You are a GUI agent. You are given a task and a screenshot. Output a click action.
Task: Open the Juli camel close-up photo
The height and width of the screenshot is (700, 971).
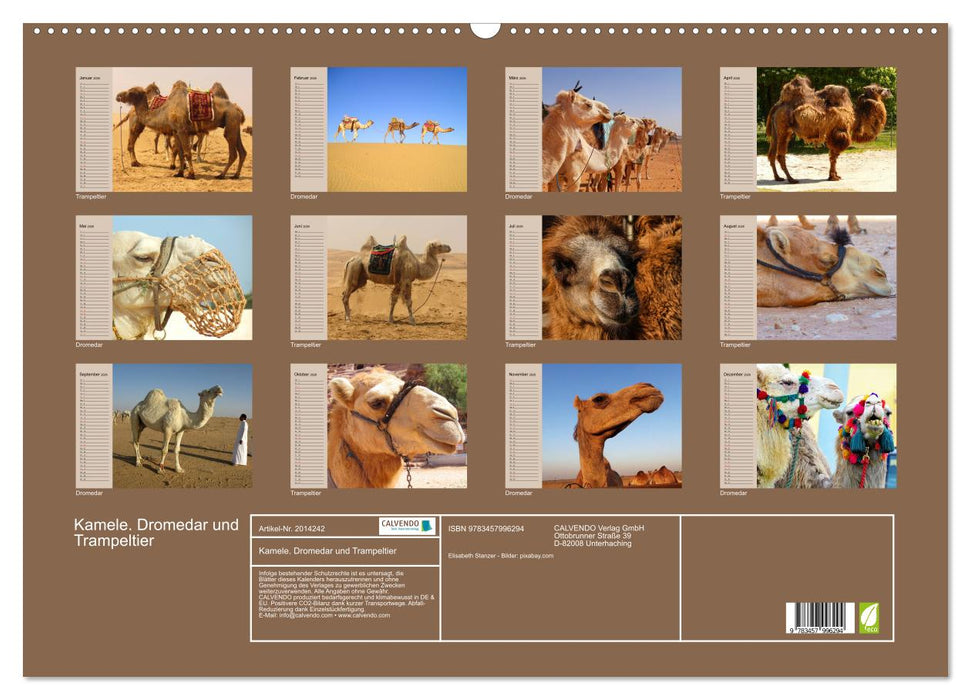point(611,277)
